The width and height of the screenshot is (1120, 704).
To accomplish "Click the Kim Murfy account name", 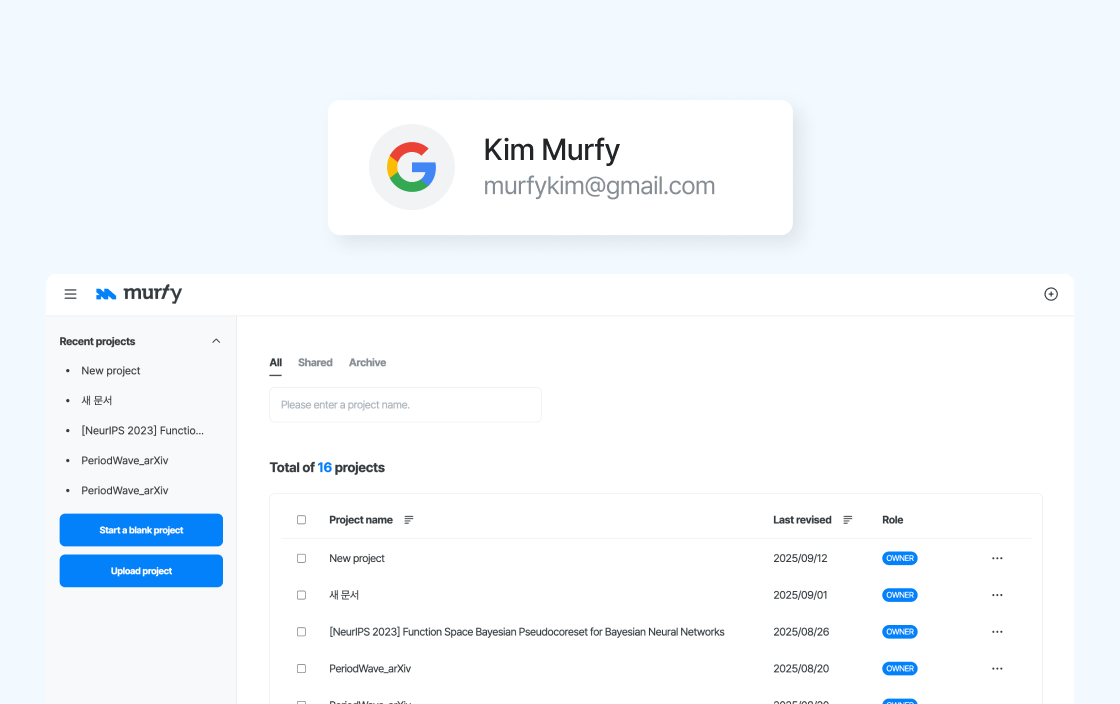I will [551, 150].
